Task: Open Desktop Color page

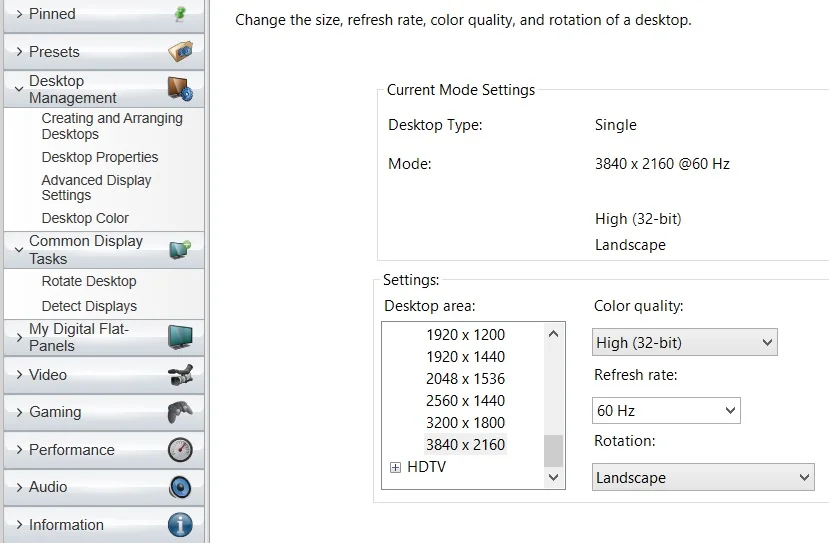Action: [85, 218]
